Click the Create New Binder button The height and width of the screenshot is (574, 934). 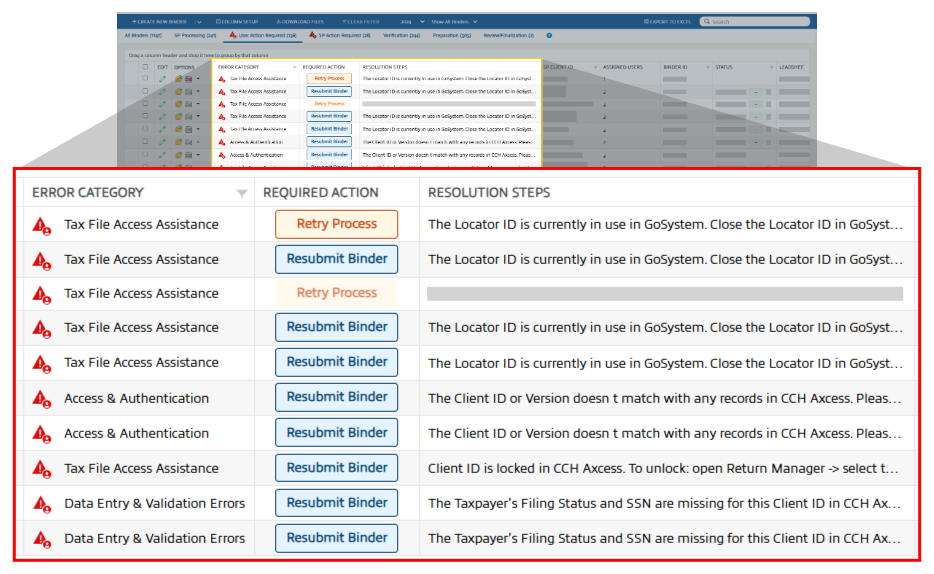pyautogui.click(x=159, y=21)
